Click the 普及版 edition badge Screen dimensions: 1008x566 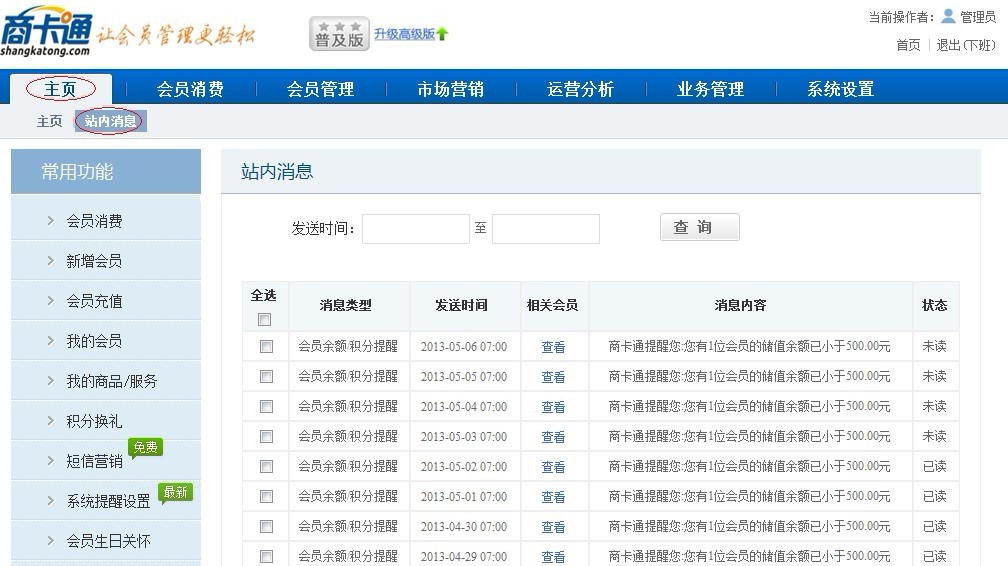click(339, 34)
